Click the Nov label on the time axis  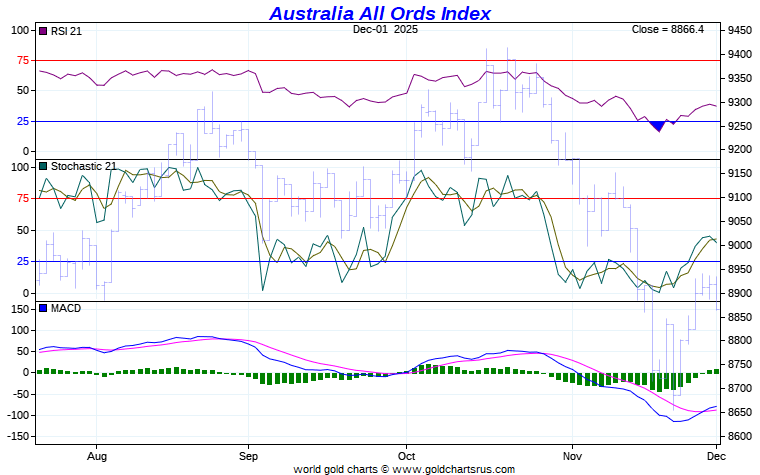572,455
